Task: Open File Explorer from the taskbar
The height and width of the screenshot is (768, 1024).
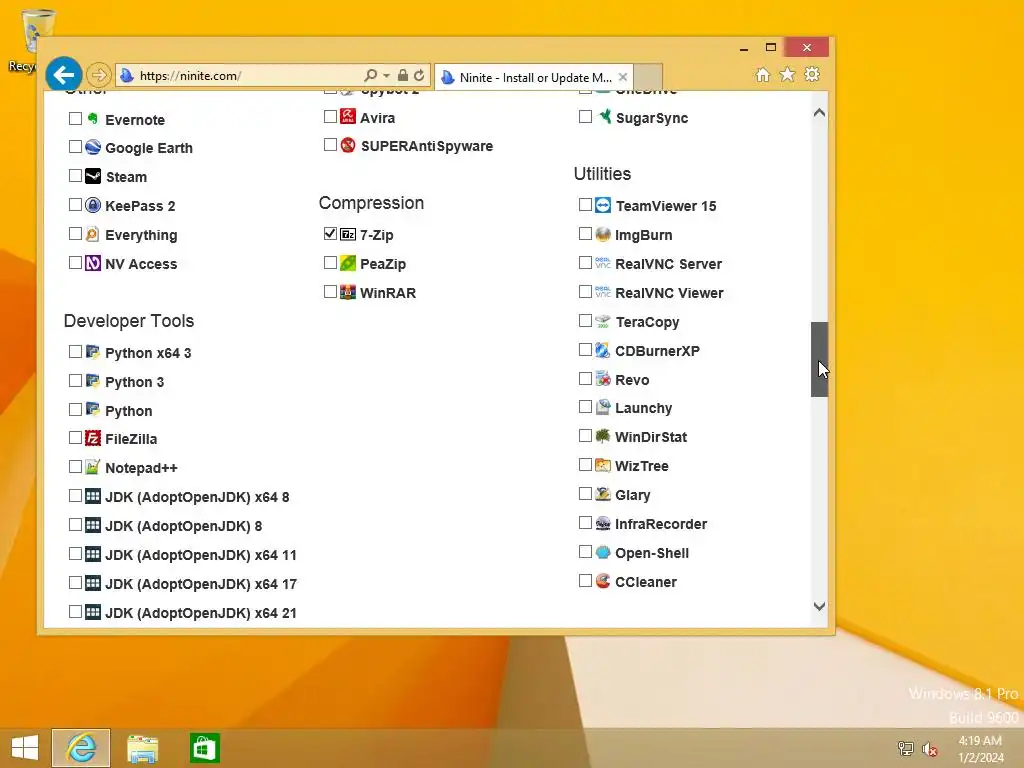Action: tap(142, 748)
